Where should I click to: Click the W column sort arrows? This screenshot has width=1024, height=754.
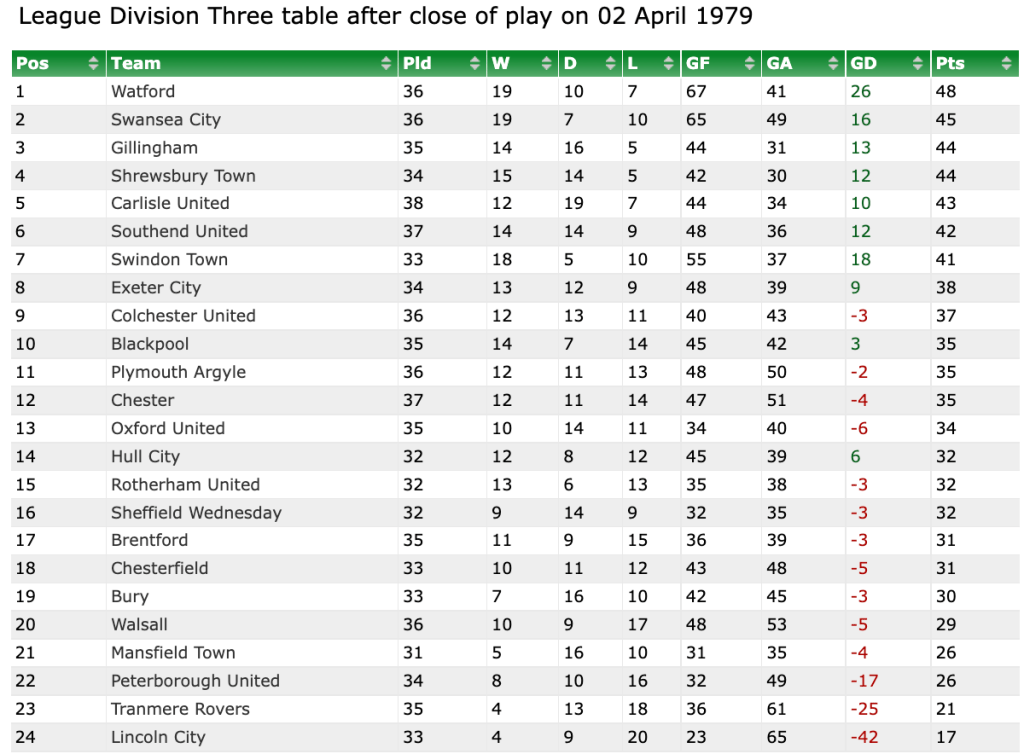(x=547, y=64)
